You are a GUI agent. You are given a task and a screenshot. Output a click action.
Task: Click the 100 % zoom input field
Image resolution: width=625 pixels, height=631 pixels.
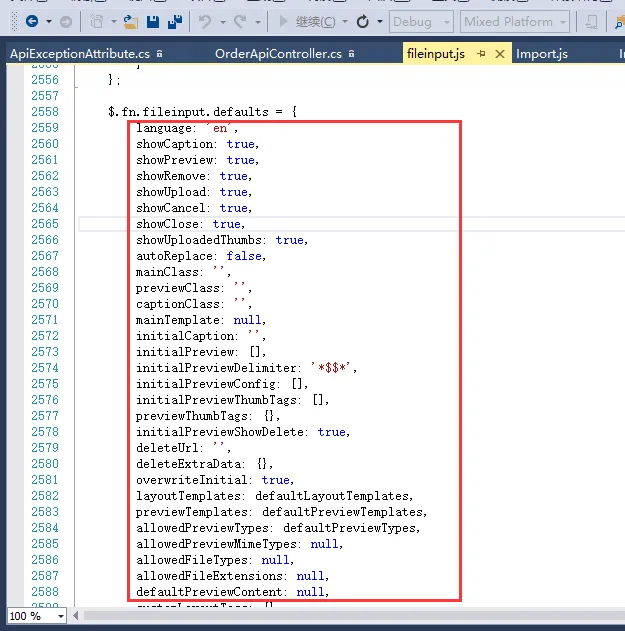pos(30,616)
